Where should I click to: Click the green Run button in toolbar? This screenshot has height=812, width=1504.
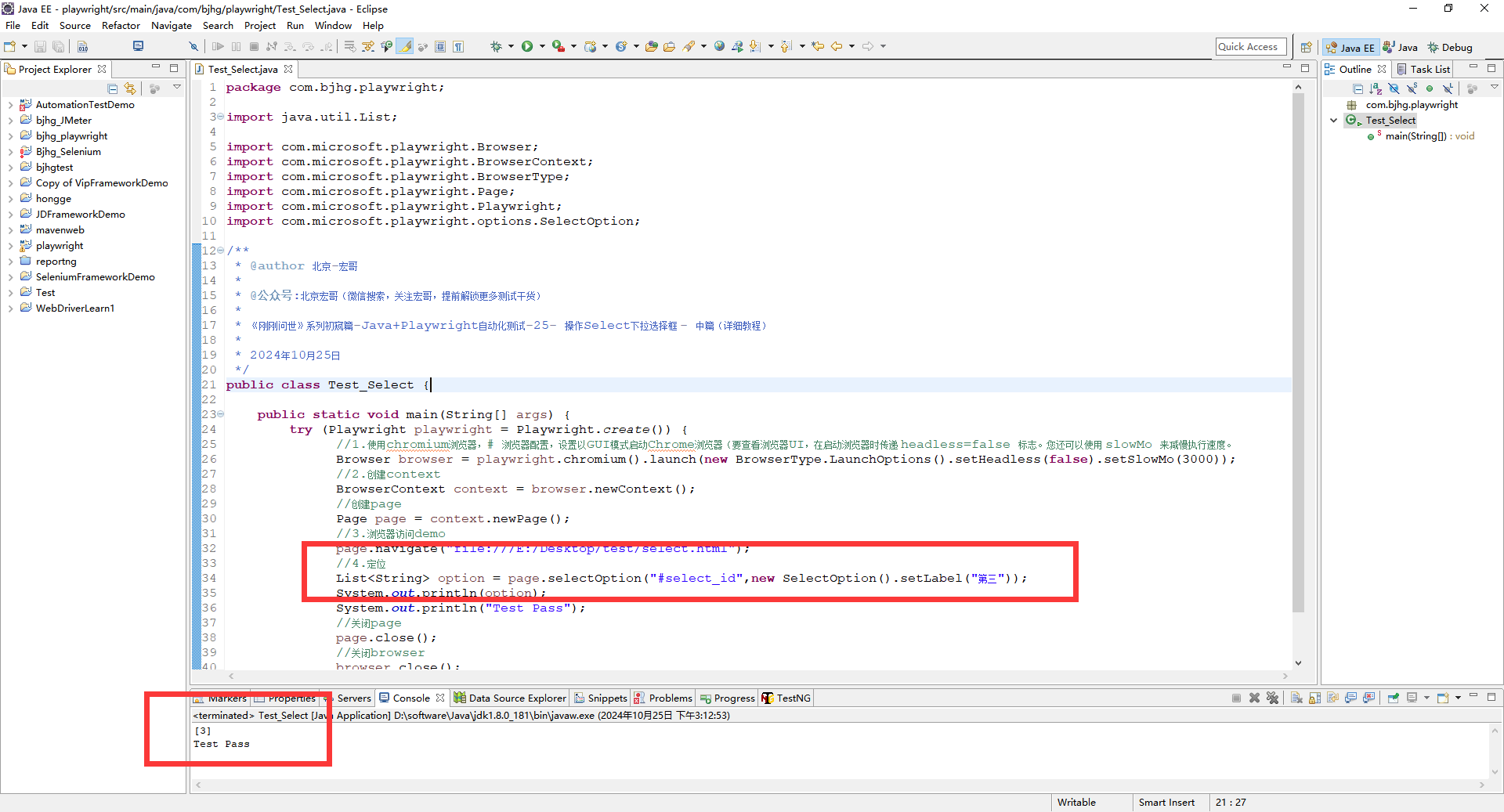527,47
